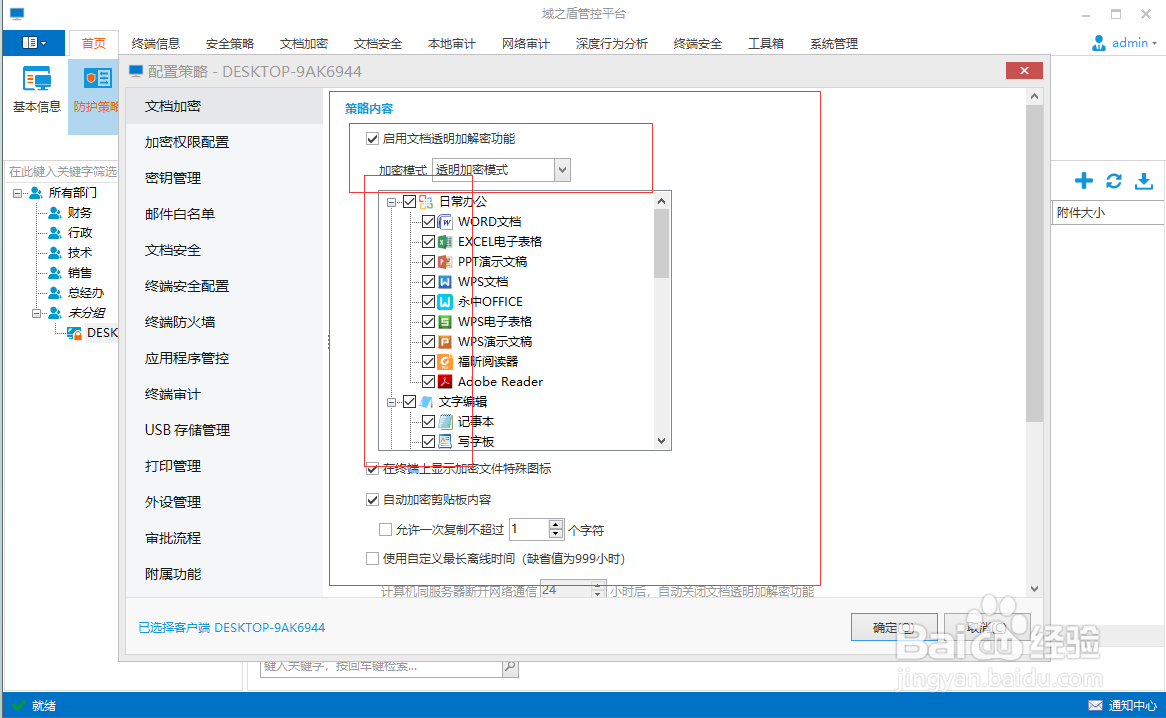This screenshot has height=718, width=1166.
Task: Open the 加密模式 dropdown
Action: (x=563, y=169)
